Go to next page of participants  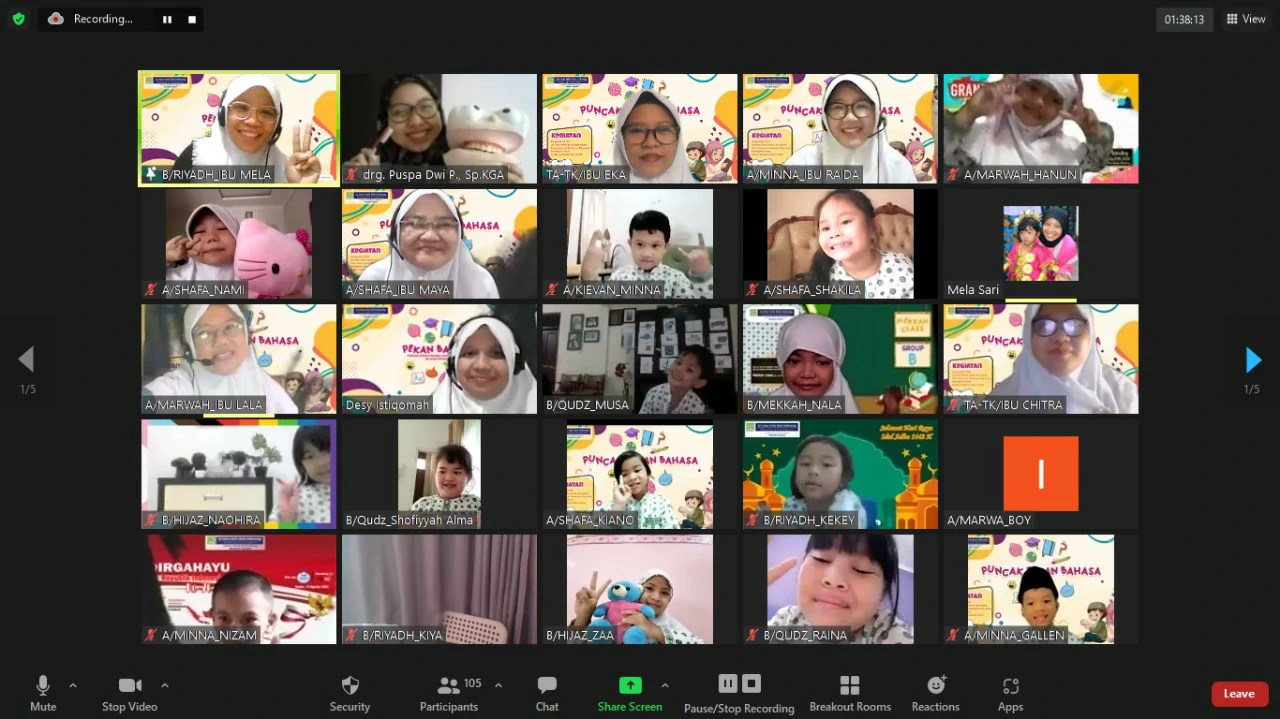[1252, 360]
